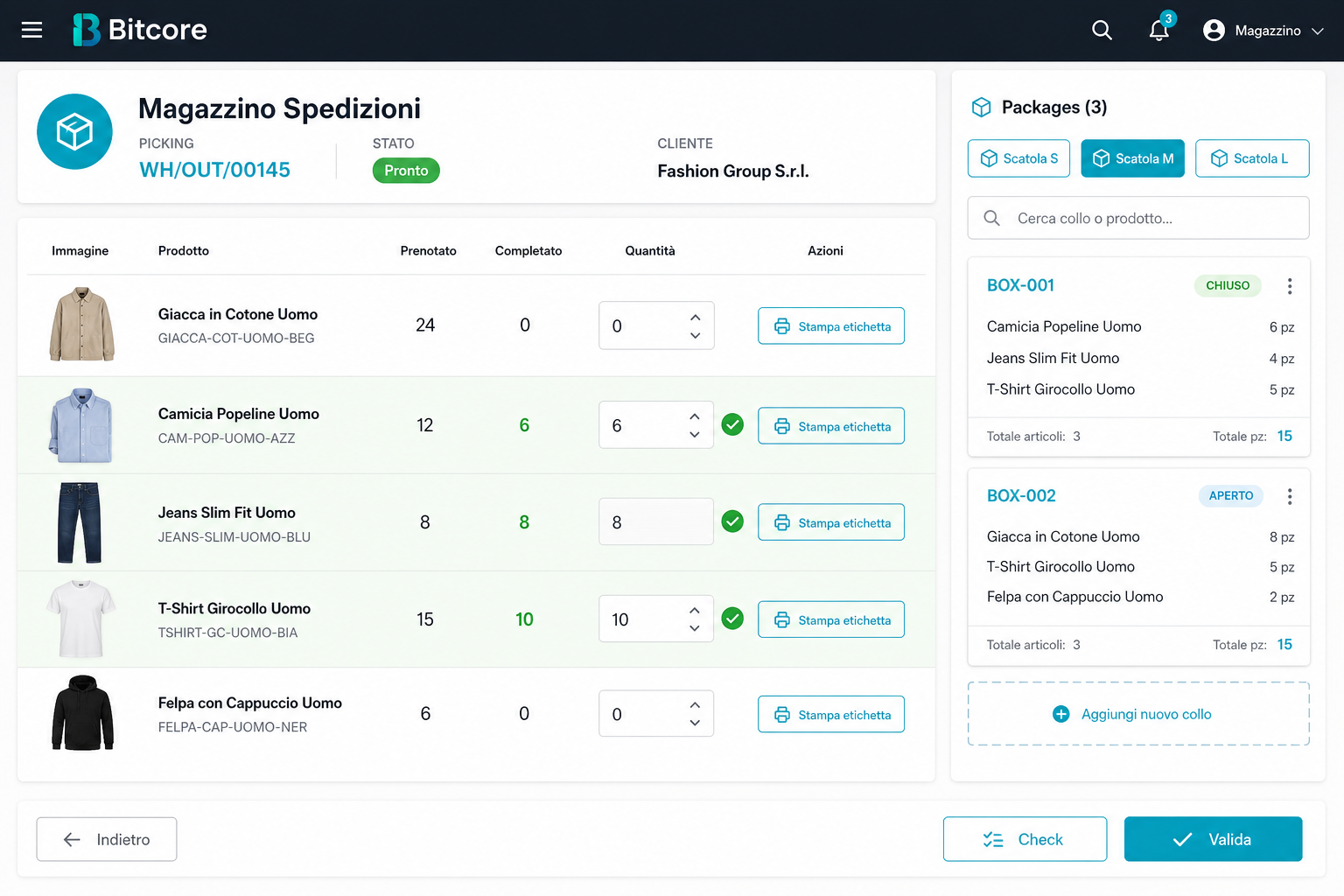
Task: Decrease quantity for Giacca in Cotone Uomo
Action: 695,335
